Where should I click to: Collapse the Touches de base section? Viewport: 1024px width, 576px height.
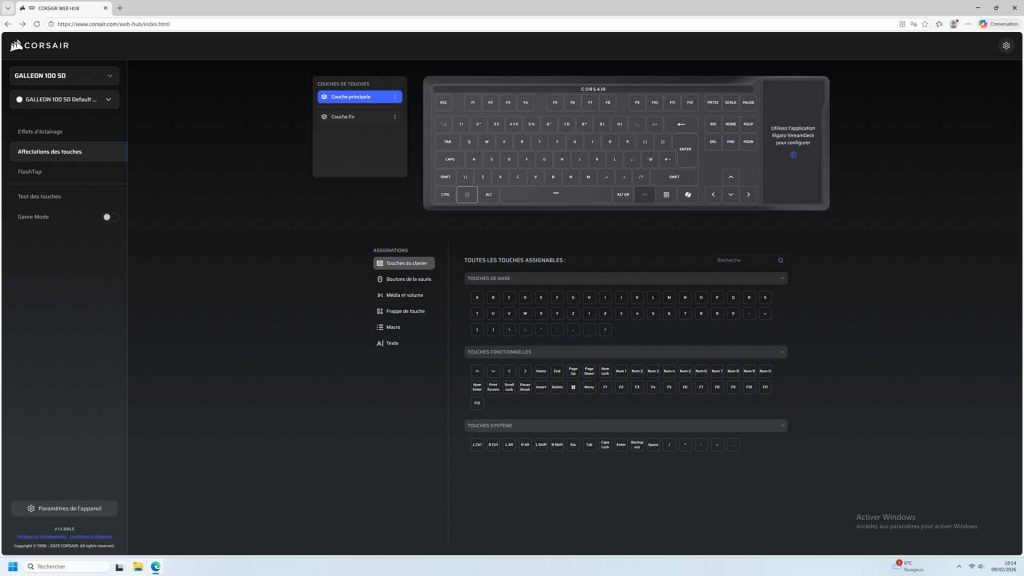point(784,278)
